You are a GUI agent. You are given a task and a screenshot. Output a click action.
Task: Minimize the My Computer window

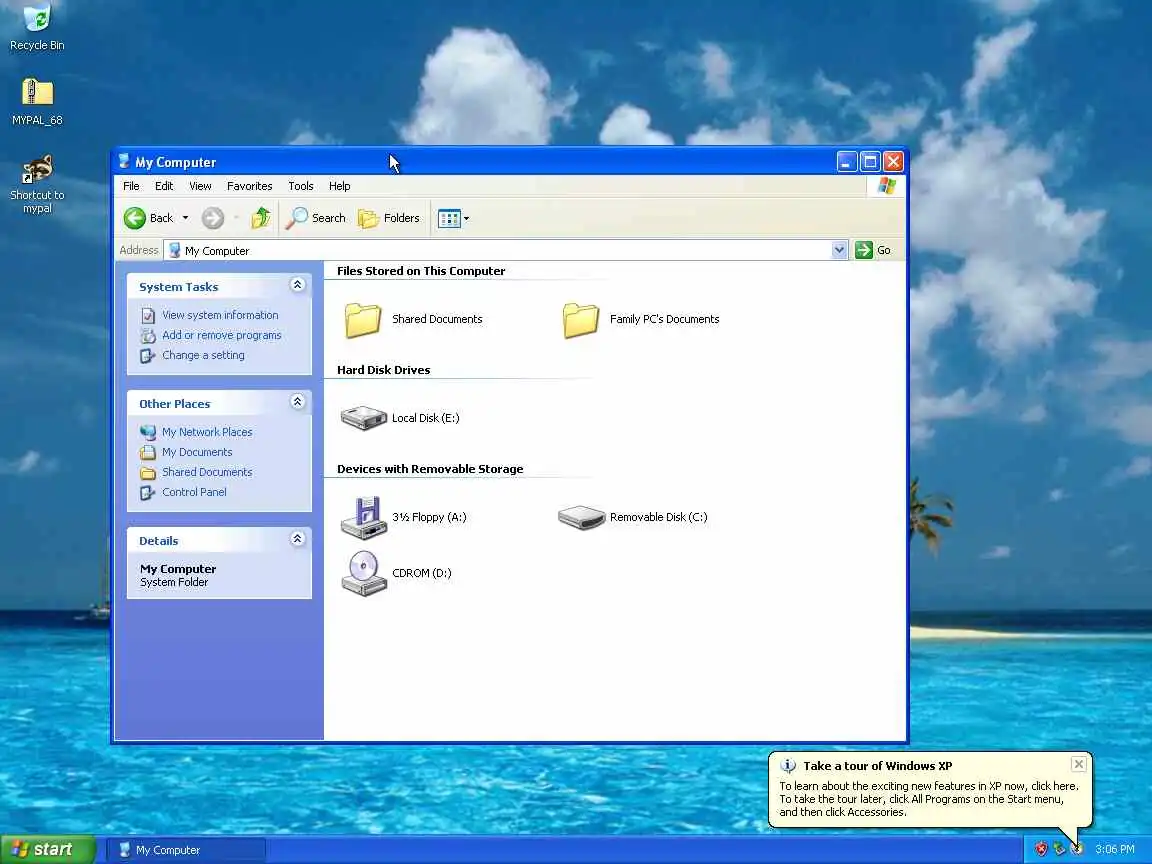coord(847,162)
